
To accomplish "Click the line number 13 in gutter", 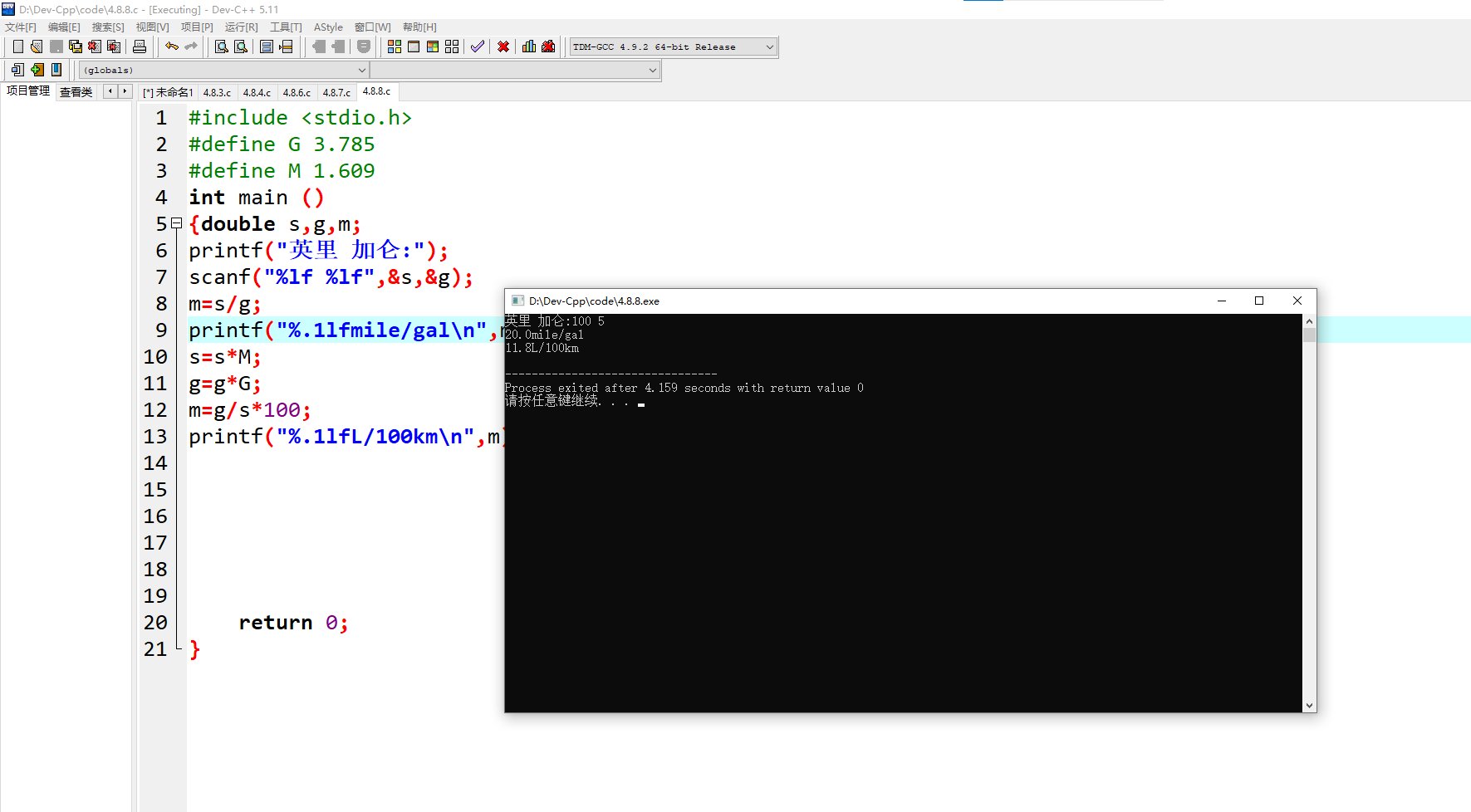I will tap(155, 436).
